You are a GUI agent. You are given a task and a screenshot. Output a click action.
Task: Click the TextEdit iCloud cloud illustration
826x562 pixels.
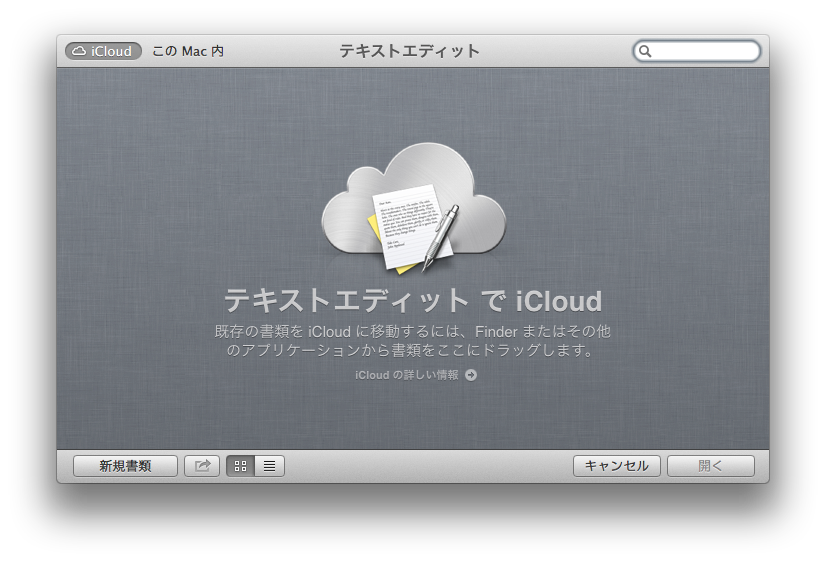(x=414, y=208)
